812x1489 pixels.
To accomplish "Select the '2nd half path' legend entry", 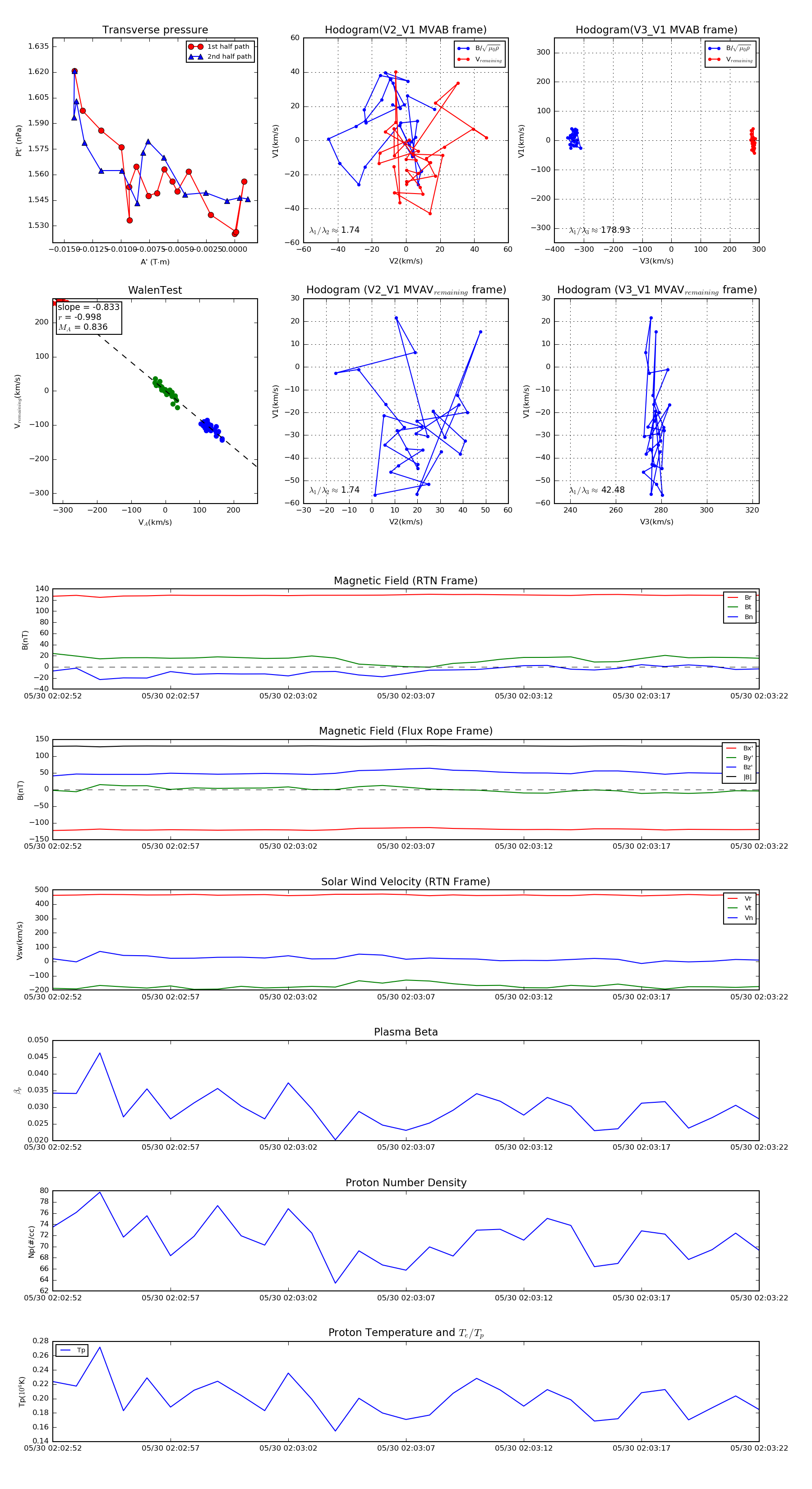I will click(220, 57).
